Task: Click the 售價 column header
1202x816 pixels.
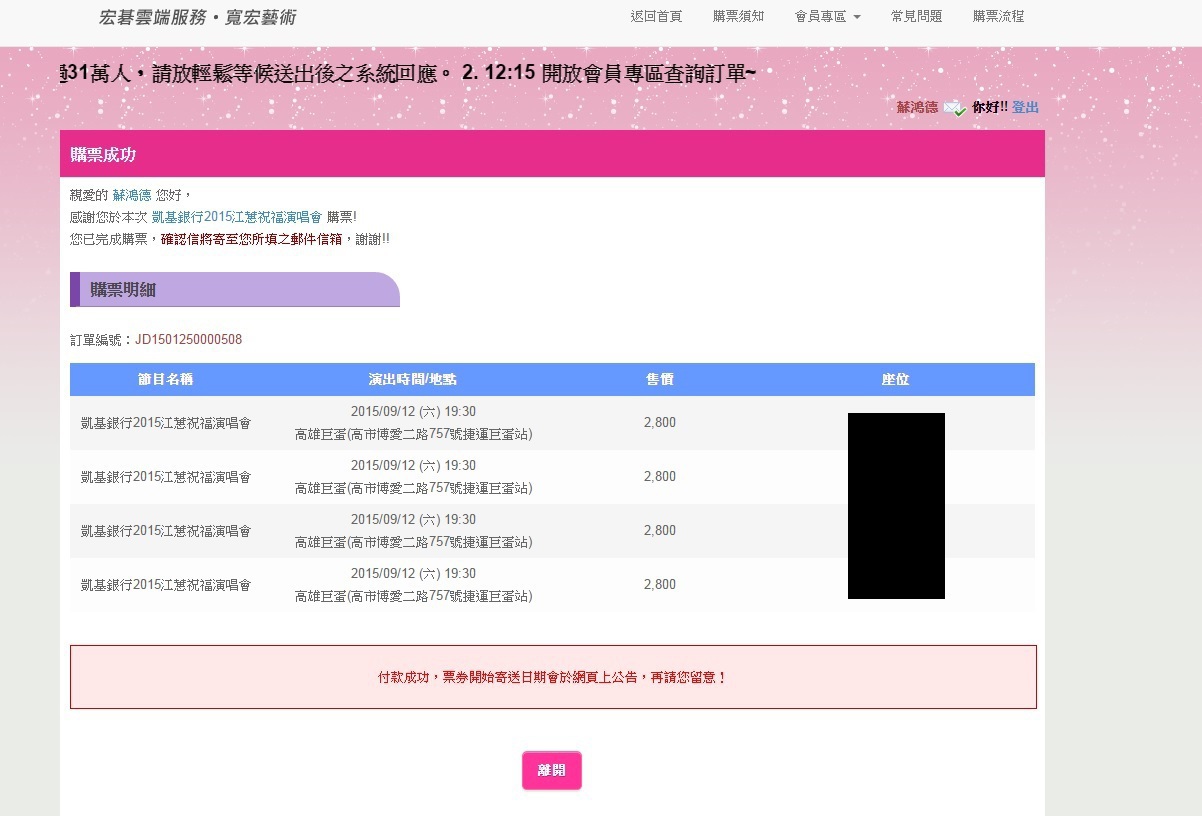Action: pyautogui.click(x=660, y=380)
